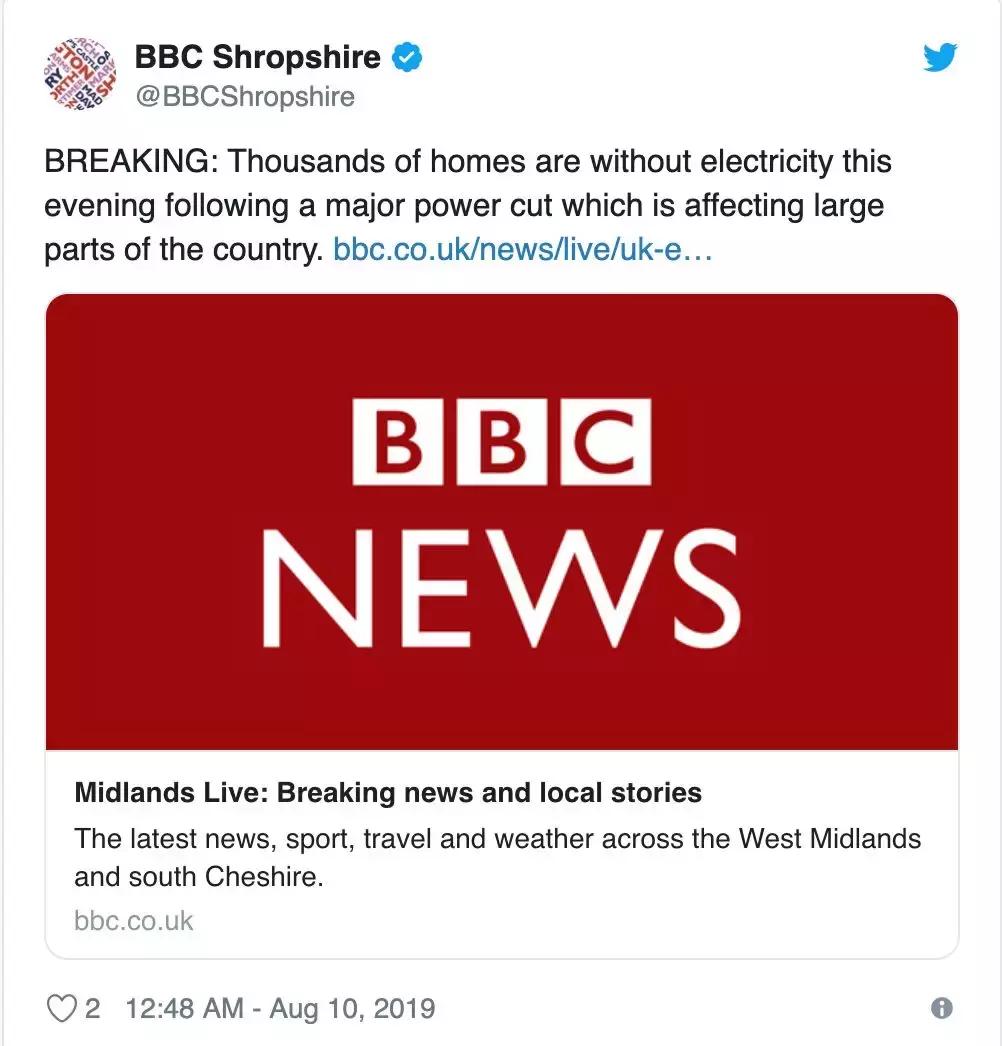The width and height of the screenshot is (1002, 1046).
Task: Click the grey bbc.co.uk card domain
Action: click(134, 920)
